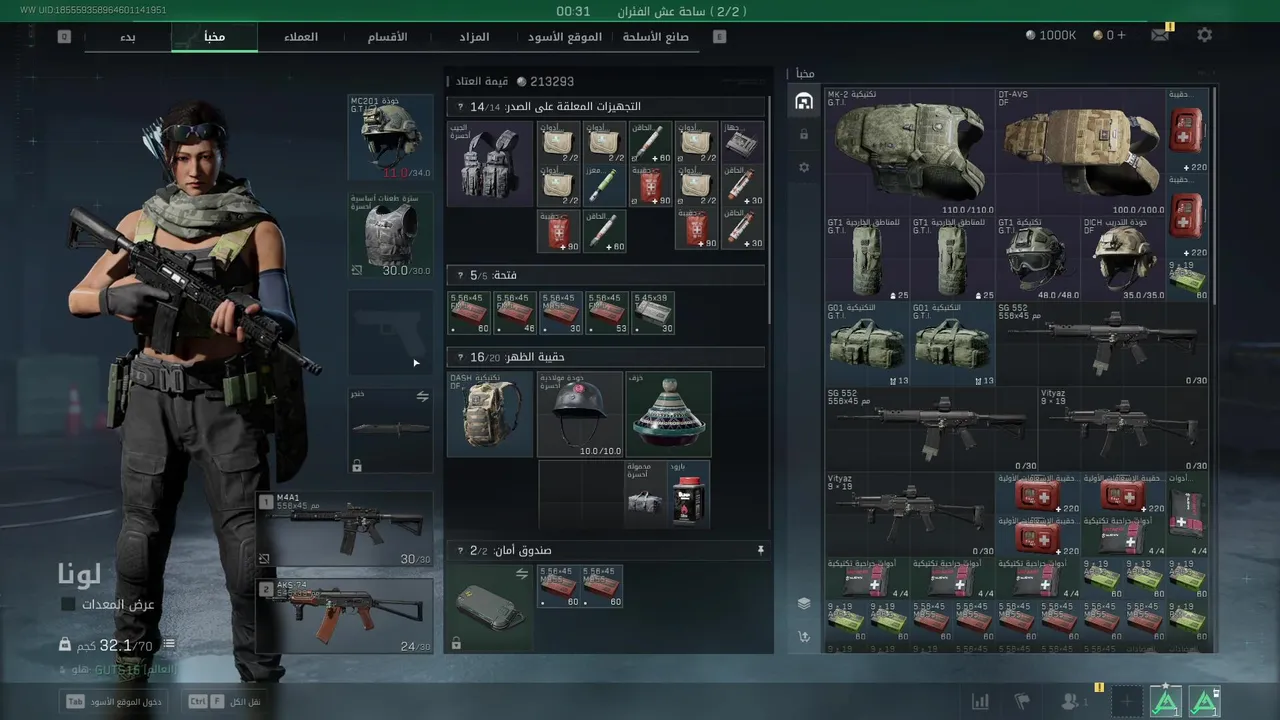
Task: Select the MC201 helmet equipment slot
Action: click(391, 138)
